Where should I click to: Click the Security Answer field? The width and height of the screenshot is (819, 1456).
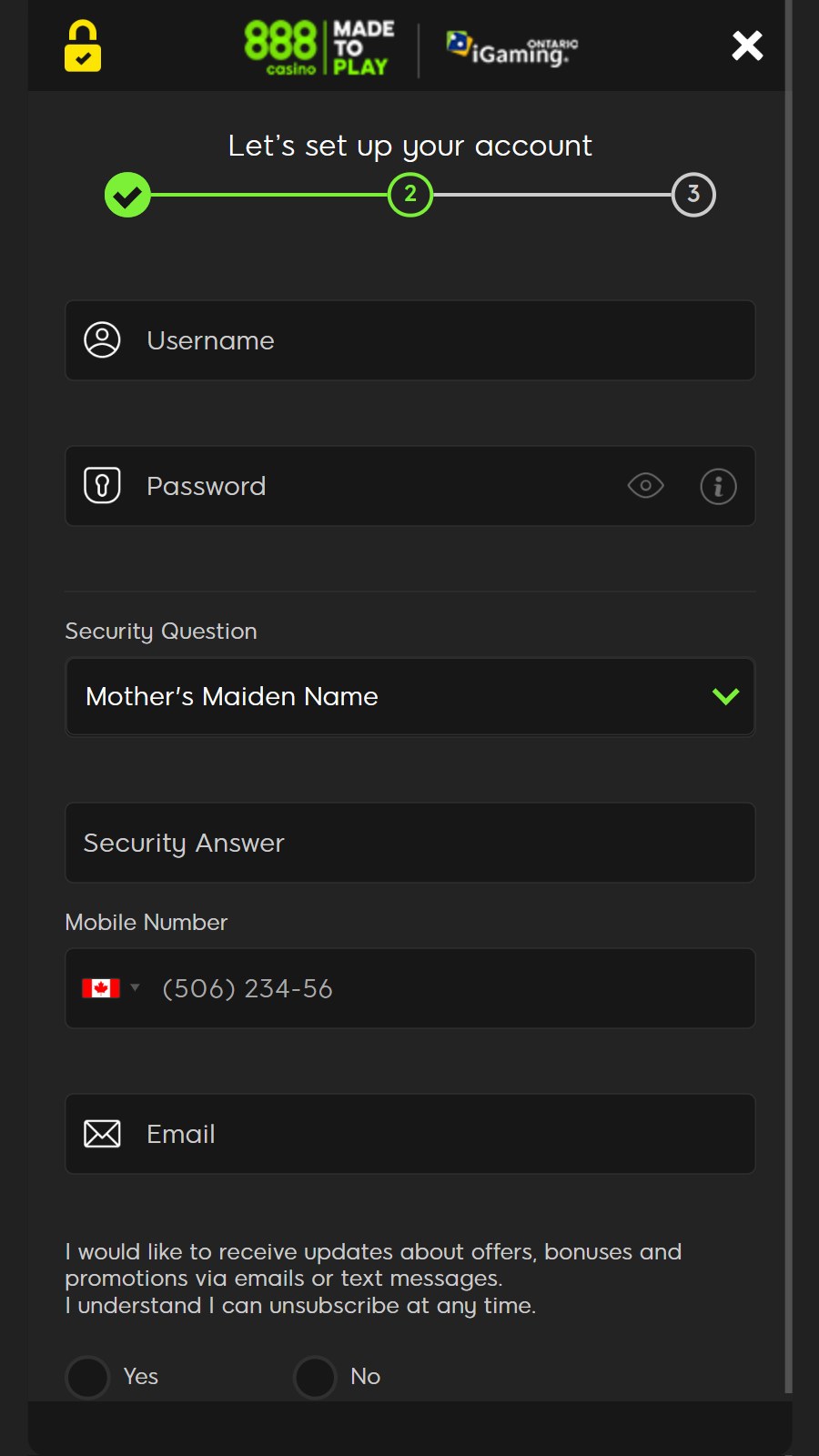tap(409, 843)
